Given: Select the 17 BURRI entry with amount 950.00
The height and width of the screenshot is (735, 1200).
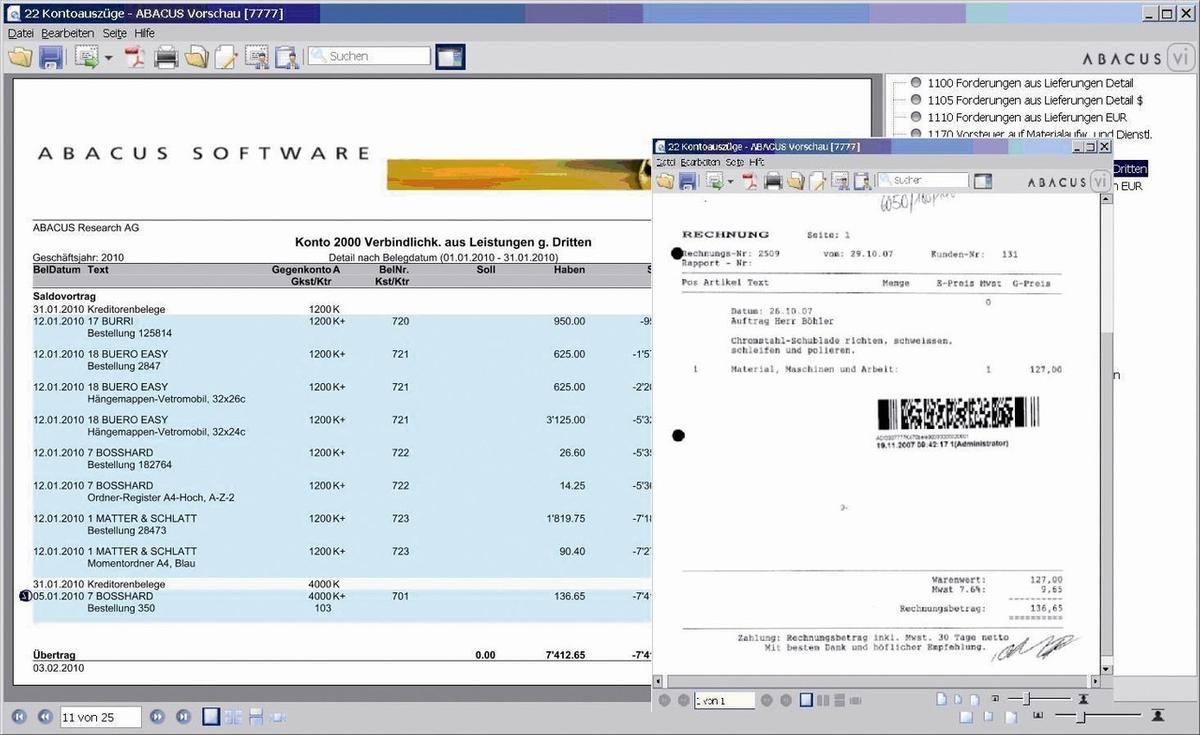Looking at the screenshot, I should (340, 327).
